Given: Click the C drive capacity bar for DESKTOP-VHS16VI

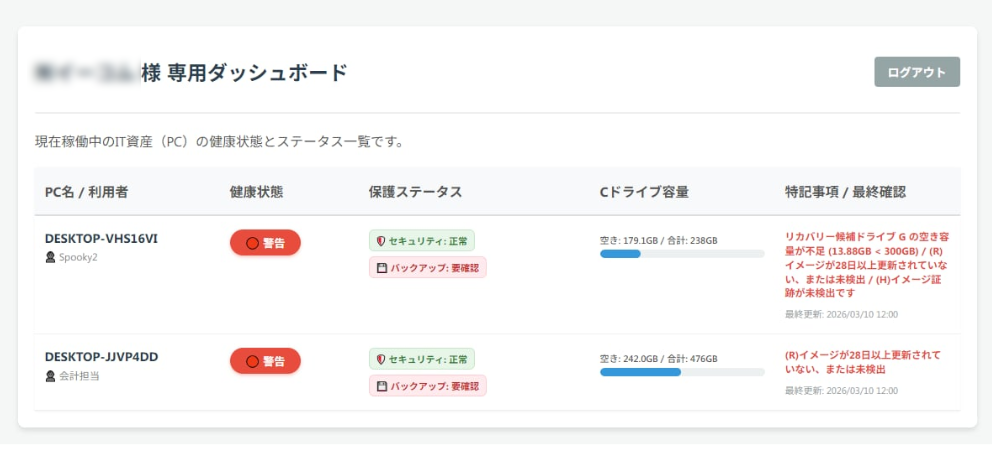Looking at the screenshot, I should (x=681, y=254).
